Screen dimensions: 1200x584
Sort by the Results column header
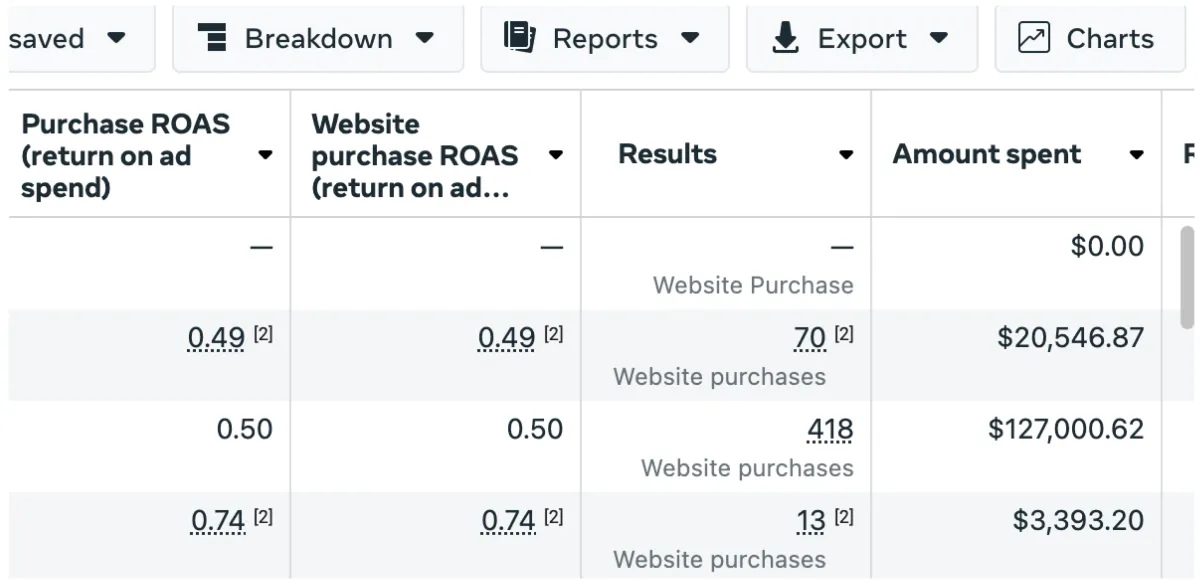668,154
